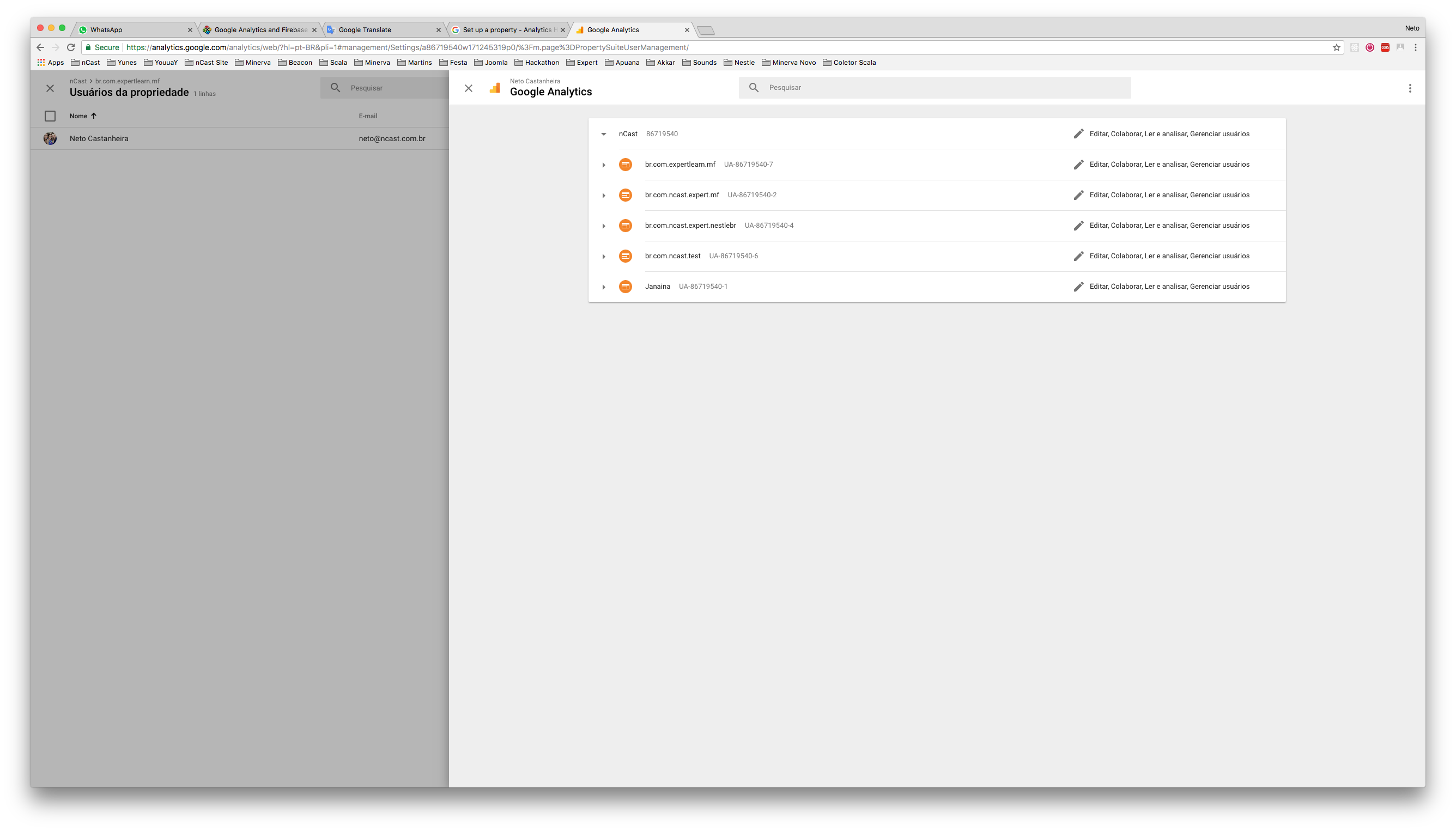Image resolution: width=1456 pixels, height=831 pixels.
Task: Focus the Pesquisar field in the Usuários panel
Action: point(385,88)
